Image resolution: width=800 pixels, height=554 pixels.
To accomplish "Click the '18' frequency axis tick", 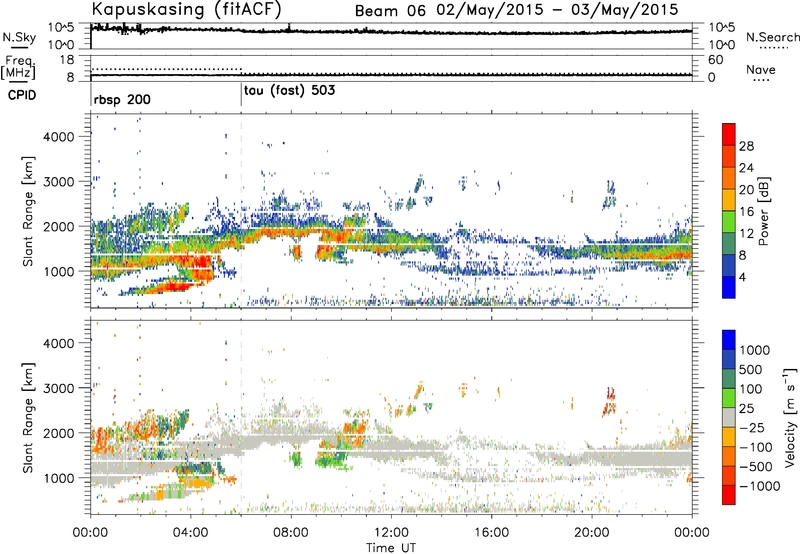I will coord(67,60).
